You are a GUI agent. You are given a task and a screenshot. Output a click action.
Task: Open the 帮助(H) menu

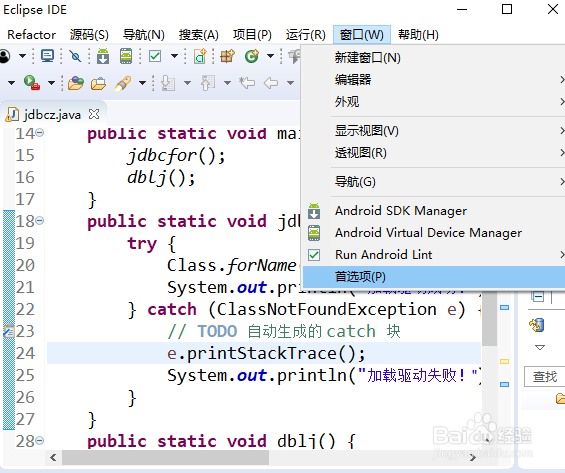click(x=418, y=35)
